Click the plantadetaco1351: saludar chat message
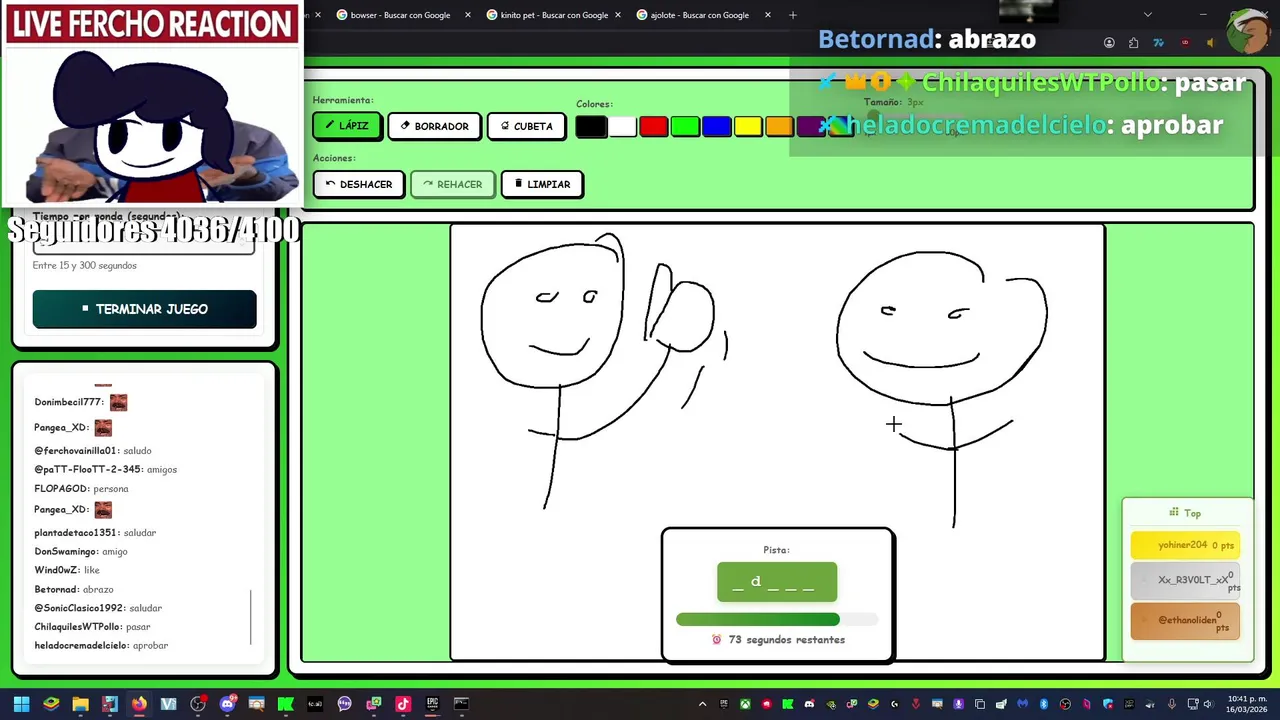Screen dimensions: 1280x720 click(x=95, y=532)
